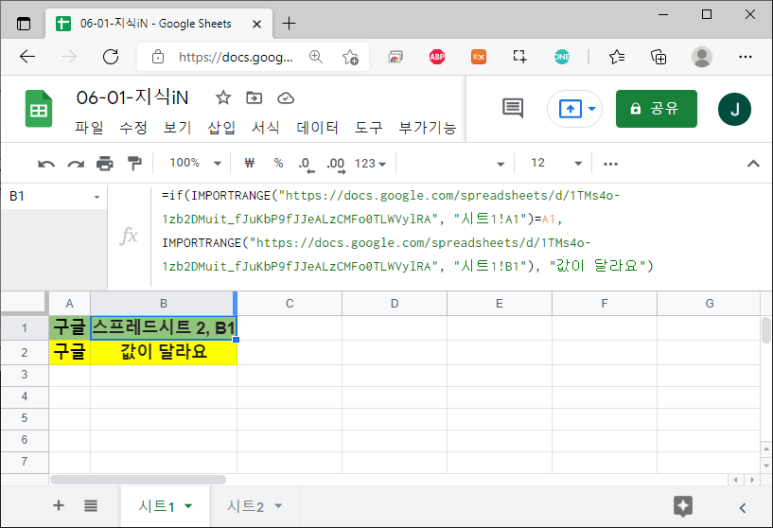
Task: Click the present upload icon button
Action: 570,109
